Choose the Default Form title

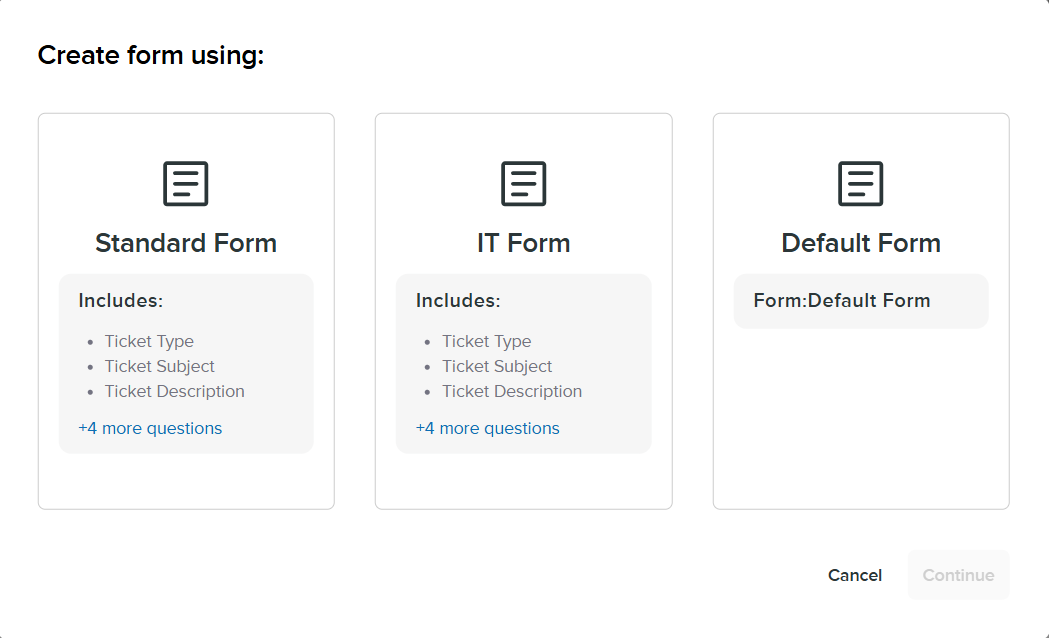point(860,243)
